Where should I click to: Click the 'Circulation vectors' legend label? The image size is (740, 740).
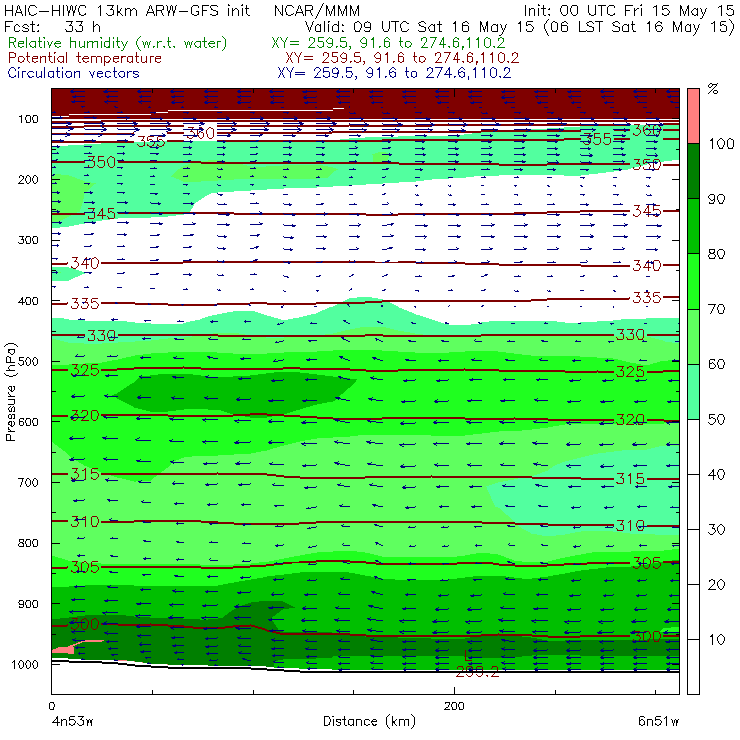(x=73, y=73)
